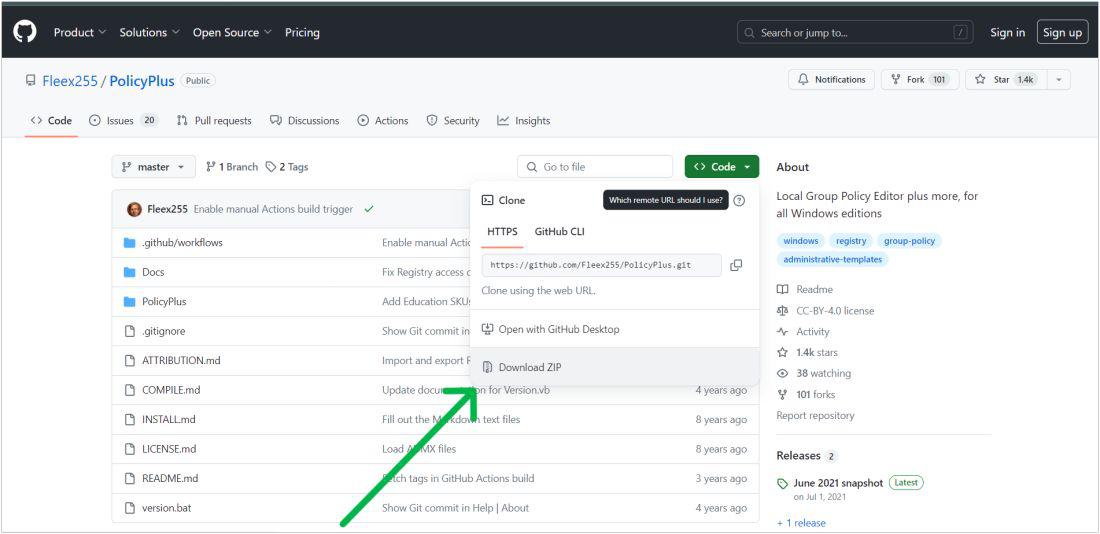Screen dimensions: 1100x534
Task: Click Fleex255's avatar in commit row
Action: [x=134, y=209]
